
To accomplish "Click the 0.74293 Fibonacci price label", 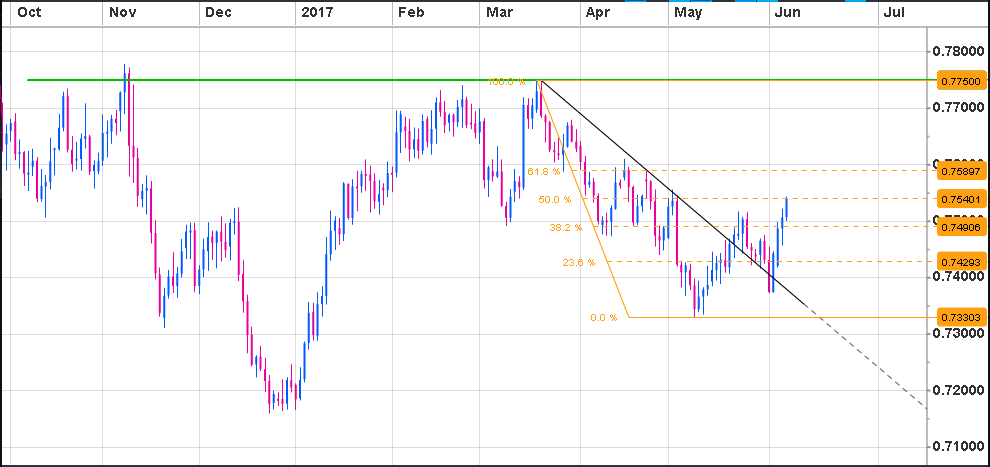I will 960,261.
